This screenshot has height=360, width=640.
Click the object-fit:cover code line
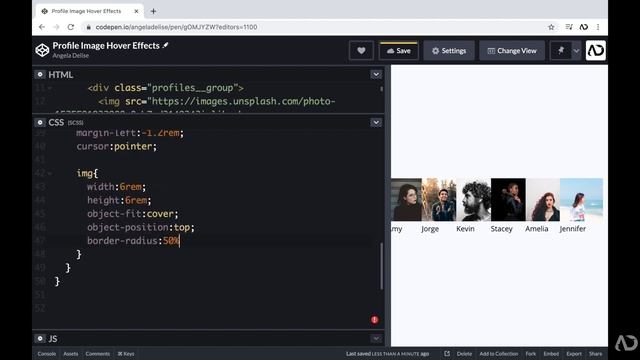tap(132, 214)
